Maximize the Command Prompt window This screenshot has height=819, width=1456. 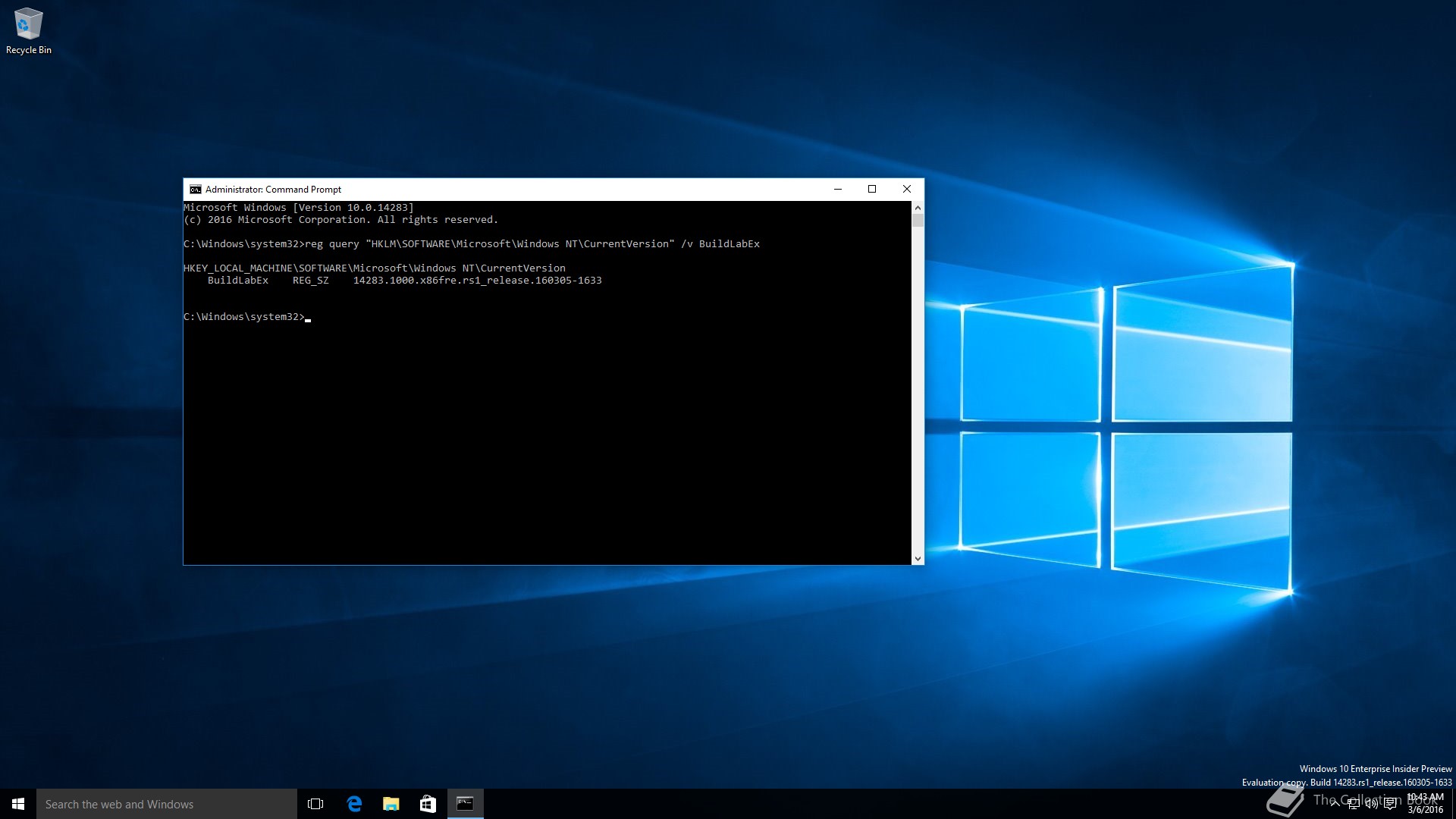pyautogui.click(x=872, y=190)
